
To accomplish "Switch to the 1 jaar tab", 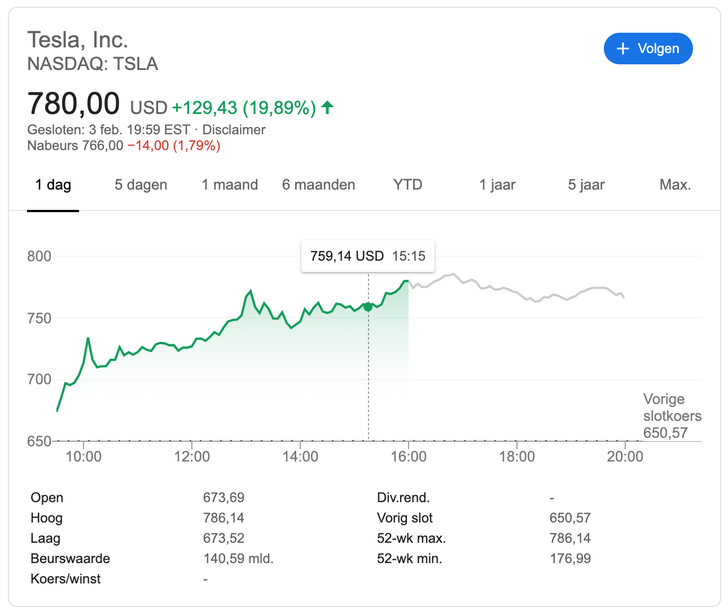I will (497, 185).
